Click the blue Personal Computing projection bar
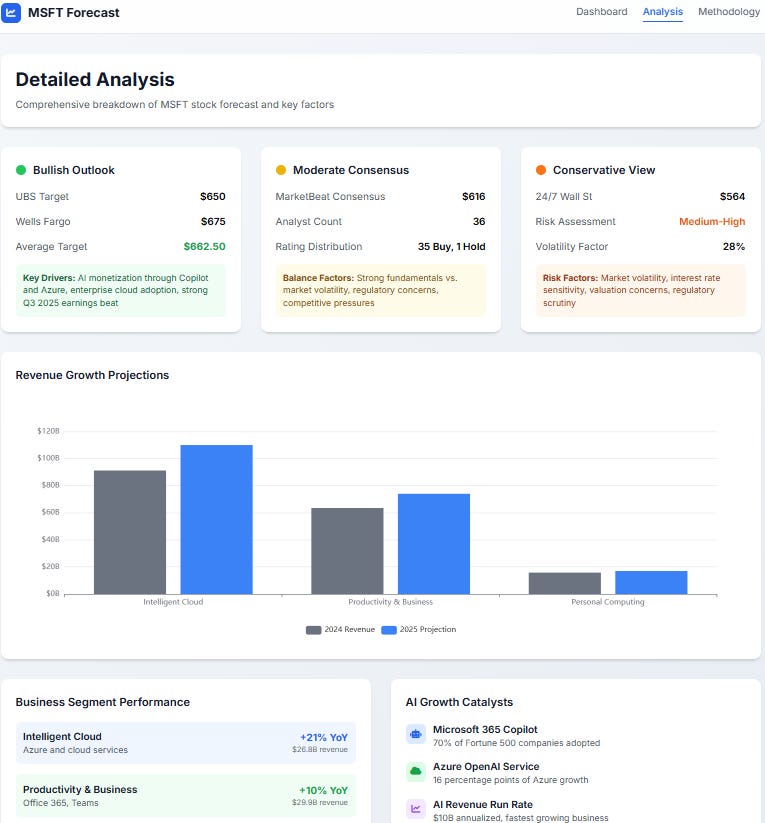The image size is (765, 823). 651,583
